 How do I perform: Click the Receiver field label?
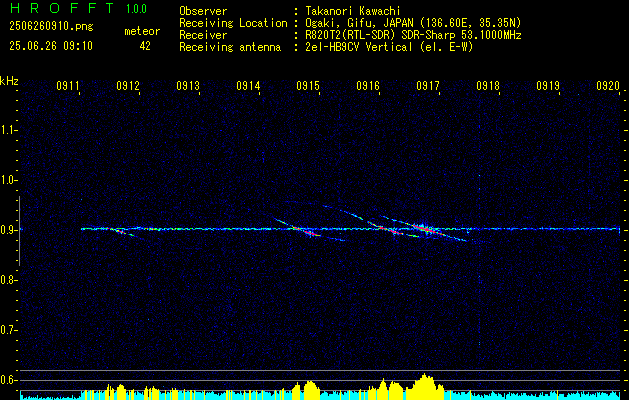(x=203, y=35)
